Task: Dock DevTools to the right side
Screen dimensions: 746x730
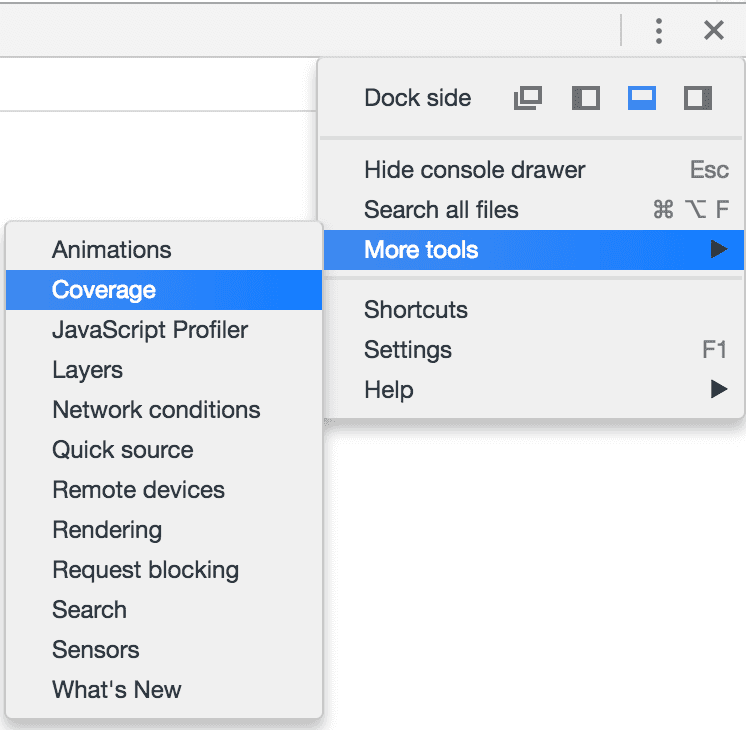Action: 697,98
